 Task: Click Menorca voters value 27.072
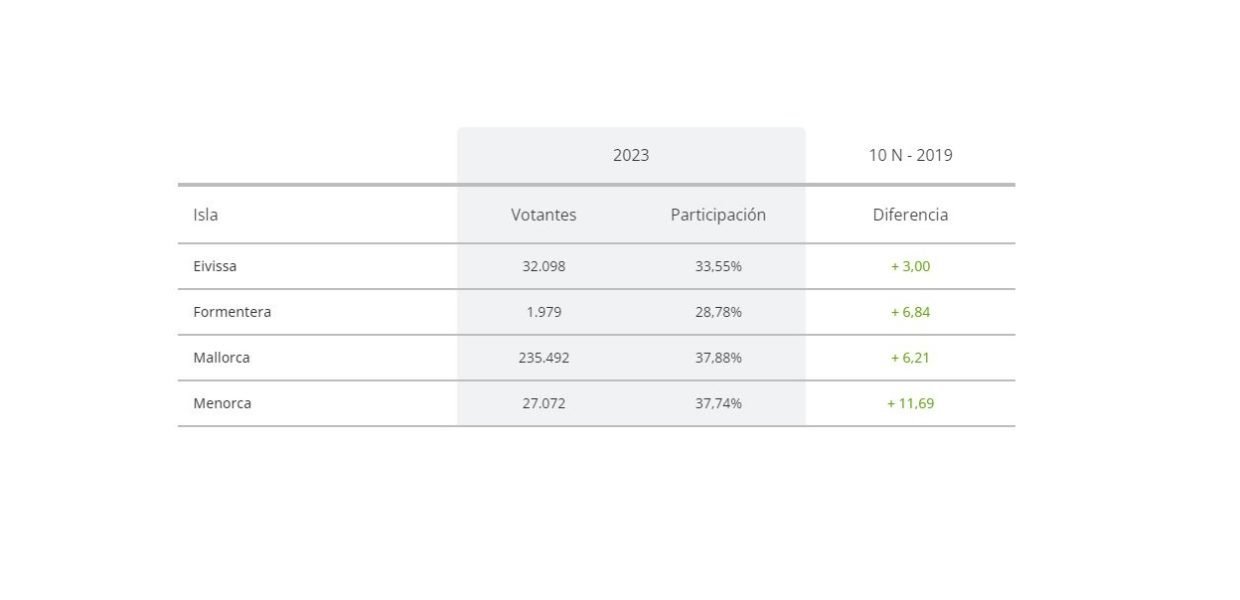click(x=544, y=403)
